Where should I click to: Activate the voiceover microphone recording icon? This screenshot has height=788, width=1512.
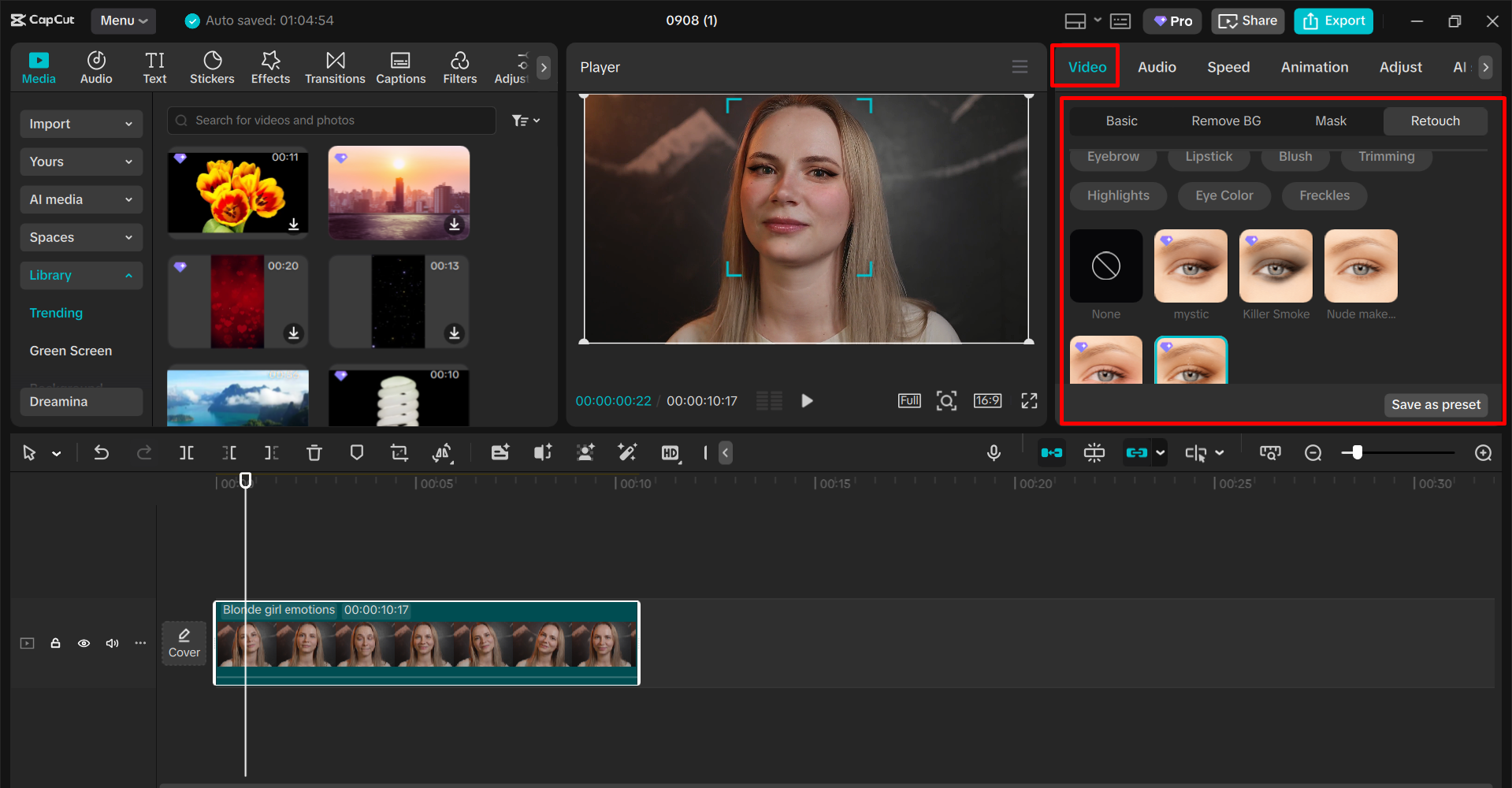tap(994, 452)
